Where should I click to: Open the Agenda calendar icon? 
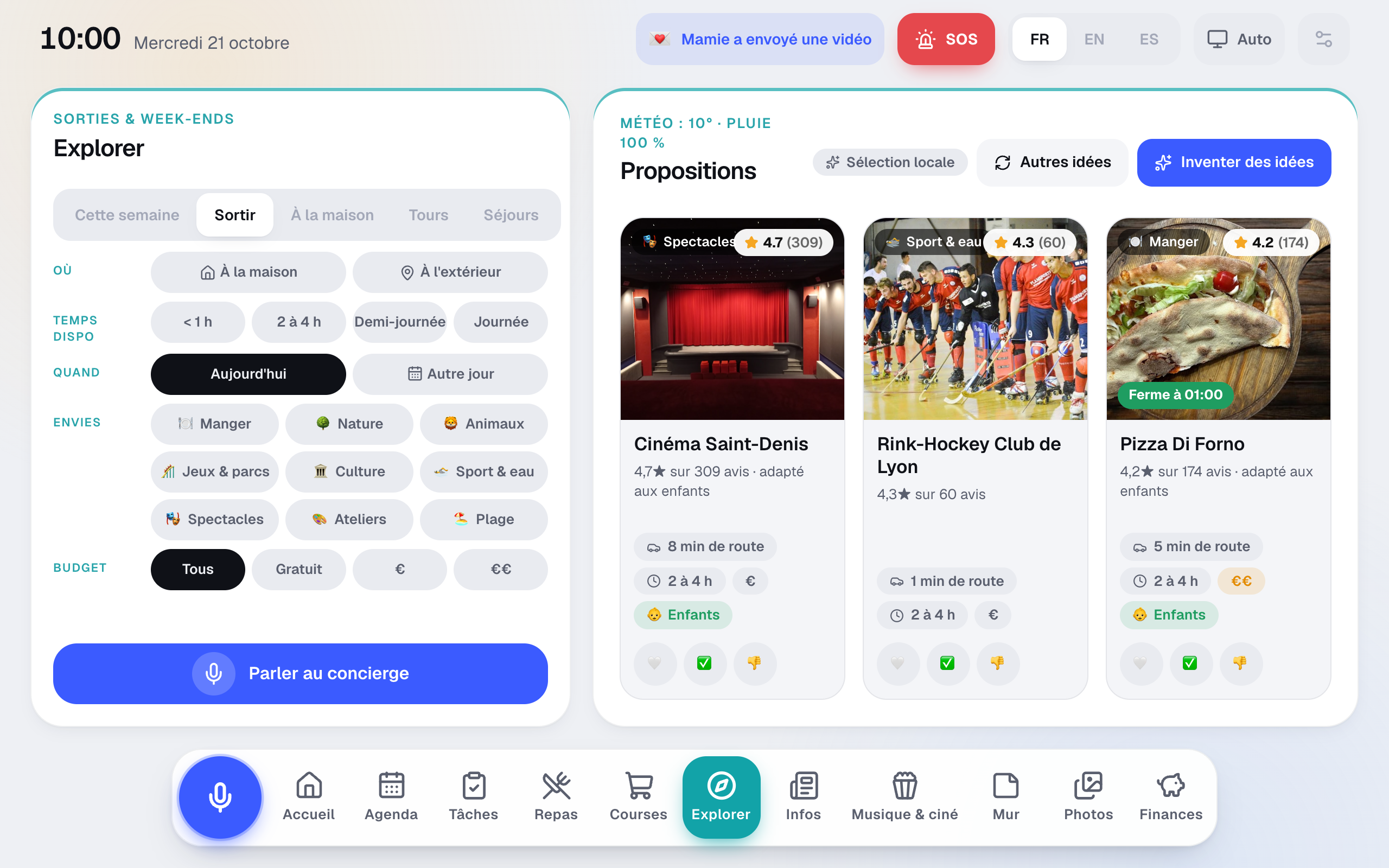391,797
